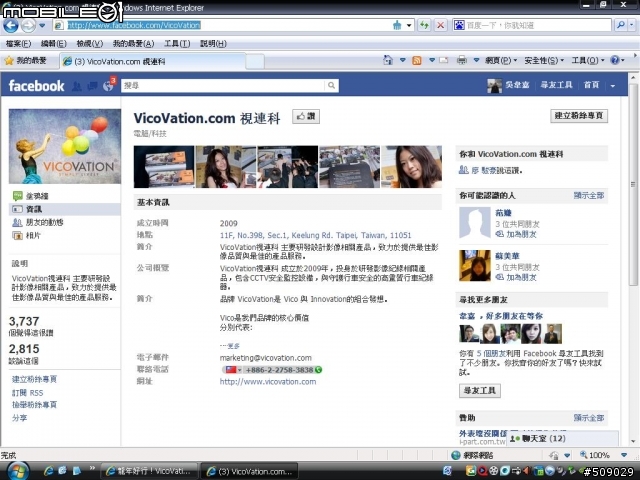The height and width of the screenshot is (480, 640).
Task: Go to 首頁 in Facebook header
Action: 591,85
